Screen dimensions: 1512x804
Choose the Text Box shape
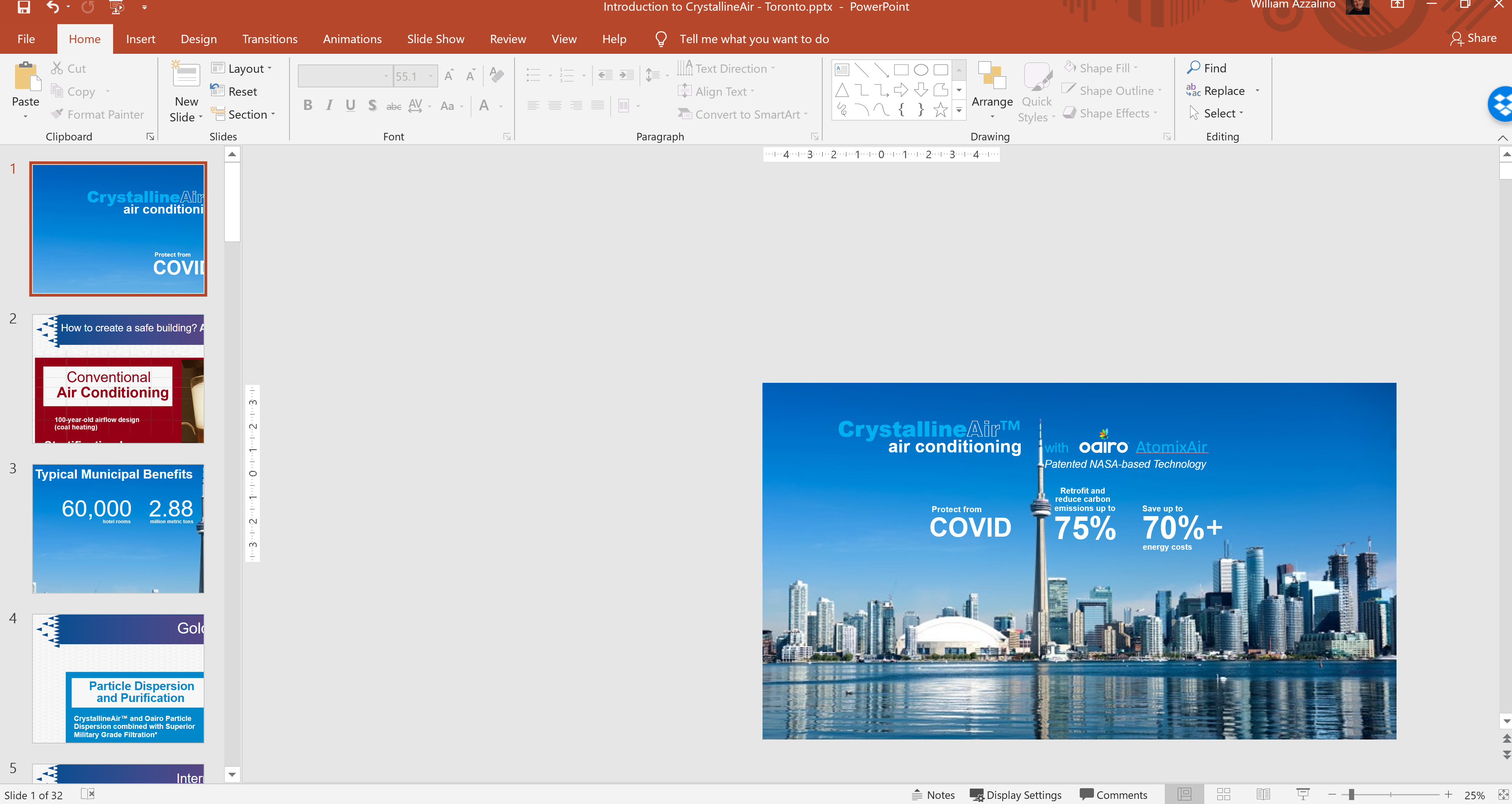842,70
